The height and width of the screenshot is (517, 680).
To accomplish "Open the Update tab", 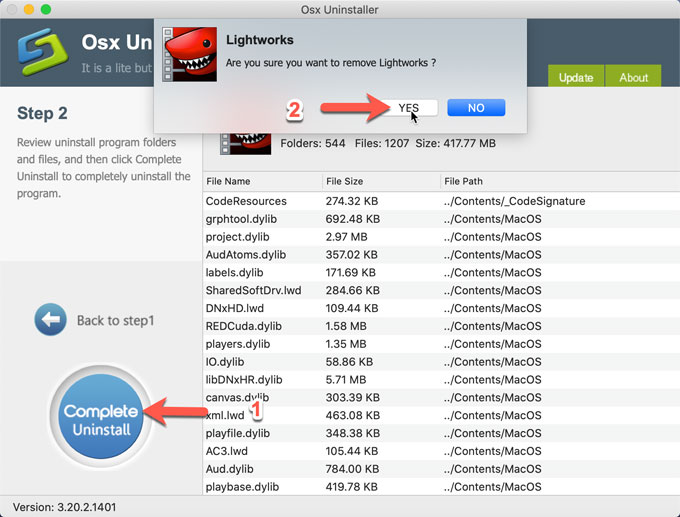I will pos(576,78).
